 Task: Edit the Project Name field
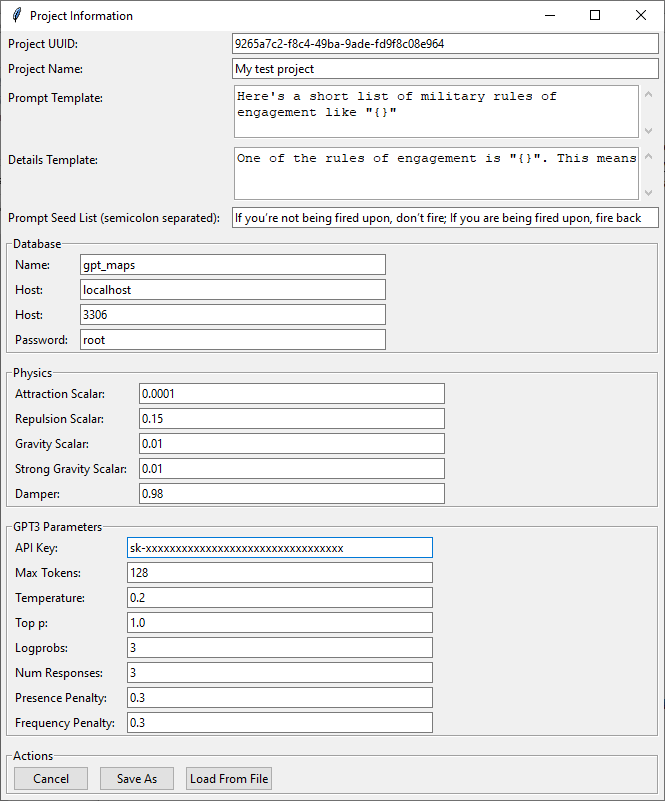445,69
